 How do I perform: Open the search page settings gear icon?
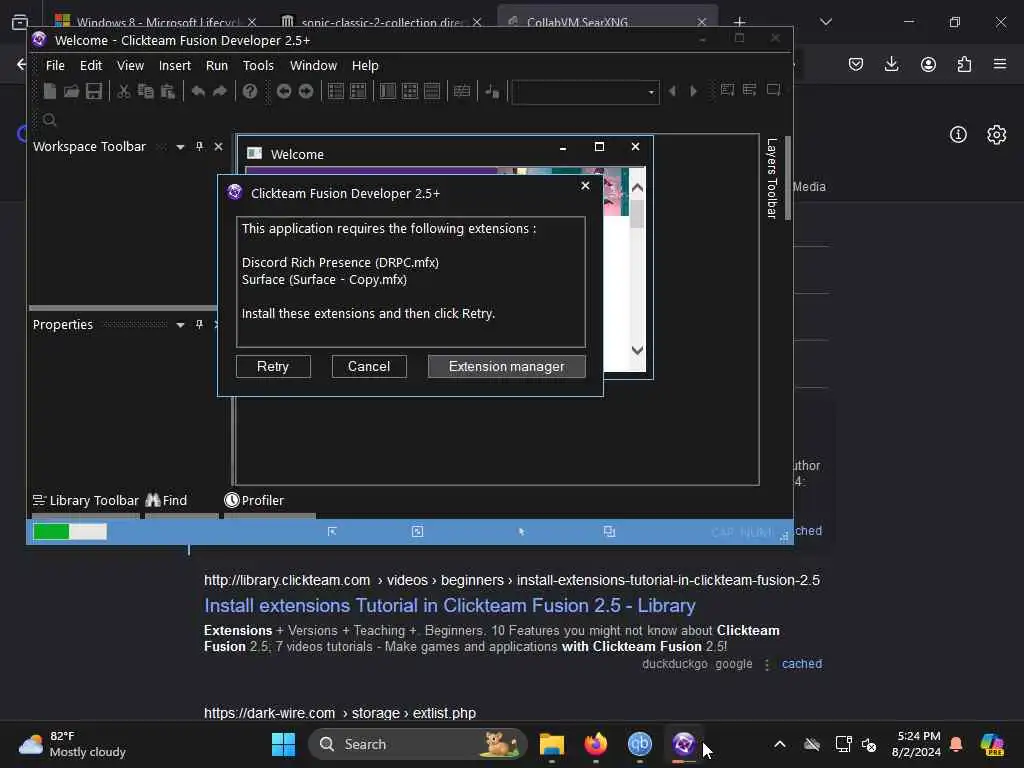click(x=997, y=135)
